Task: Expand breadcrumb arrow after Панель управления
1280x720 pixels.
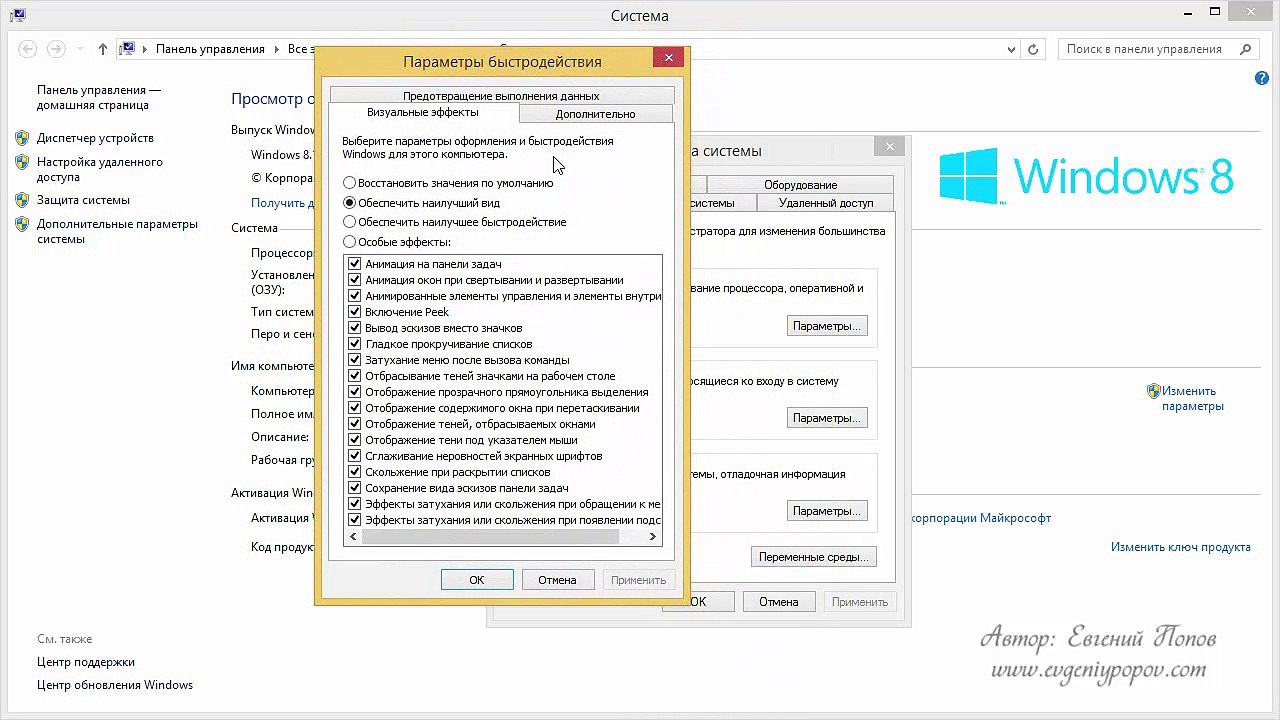Action: pos(276,49)
